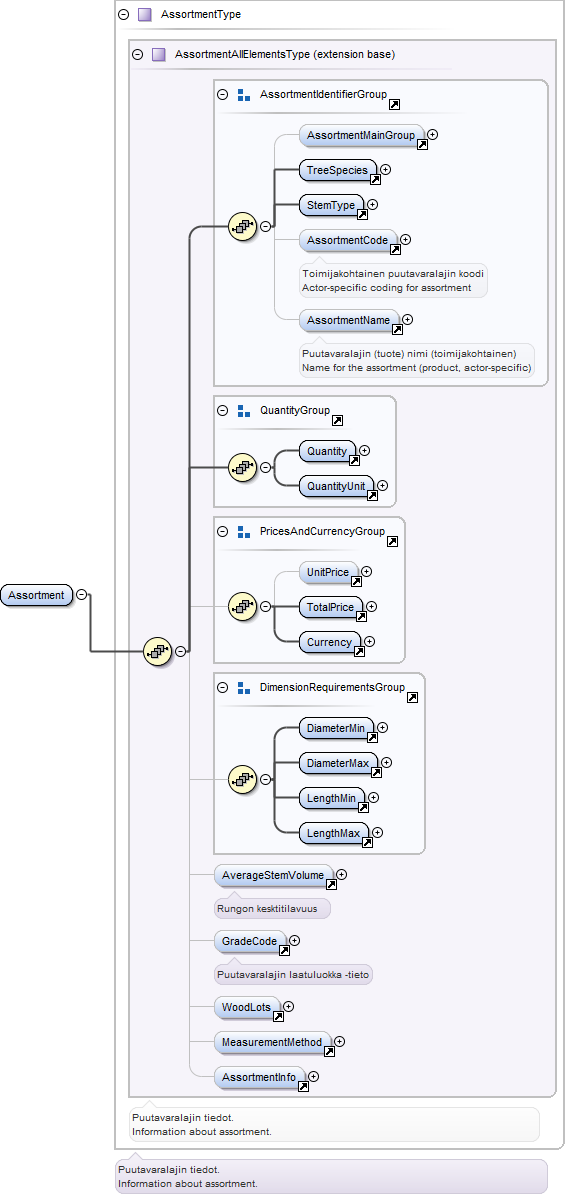
Task: Click the DiameterMax link arrow icon
Action: 376,773
